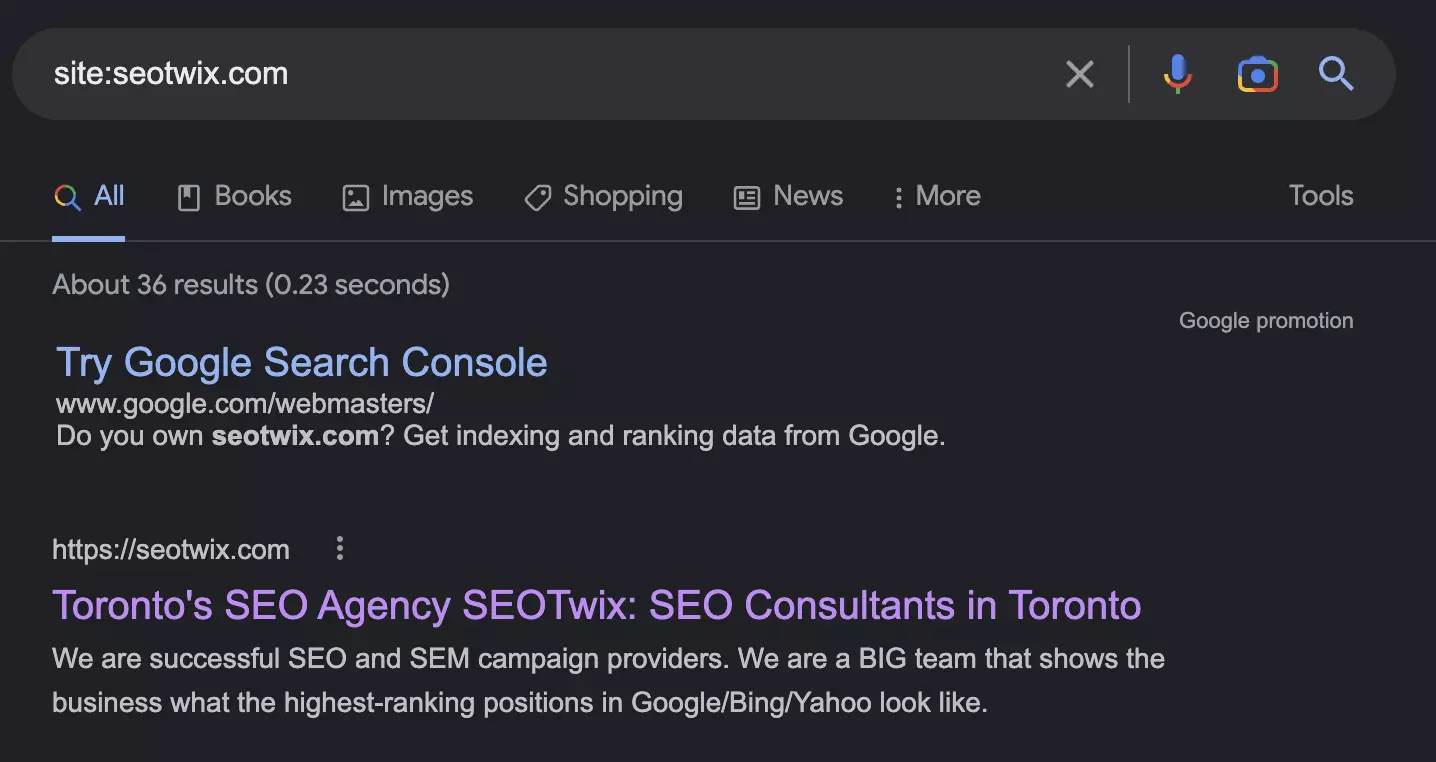
Task: Click inside the search input field
Action: (500, 74)
